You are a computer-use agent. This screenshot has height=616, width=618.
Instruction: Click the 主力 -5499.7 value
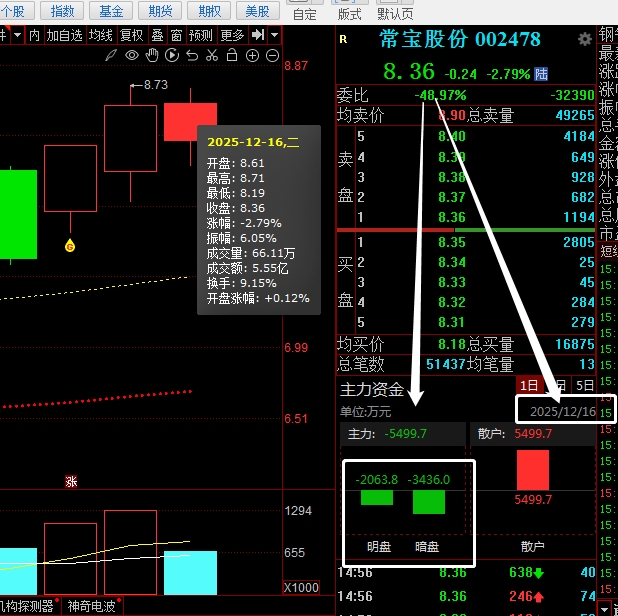(x=405, y=434)
